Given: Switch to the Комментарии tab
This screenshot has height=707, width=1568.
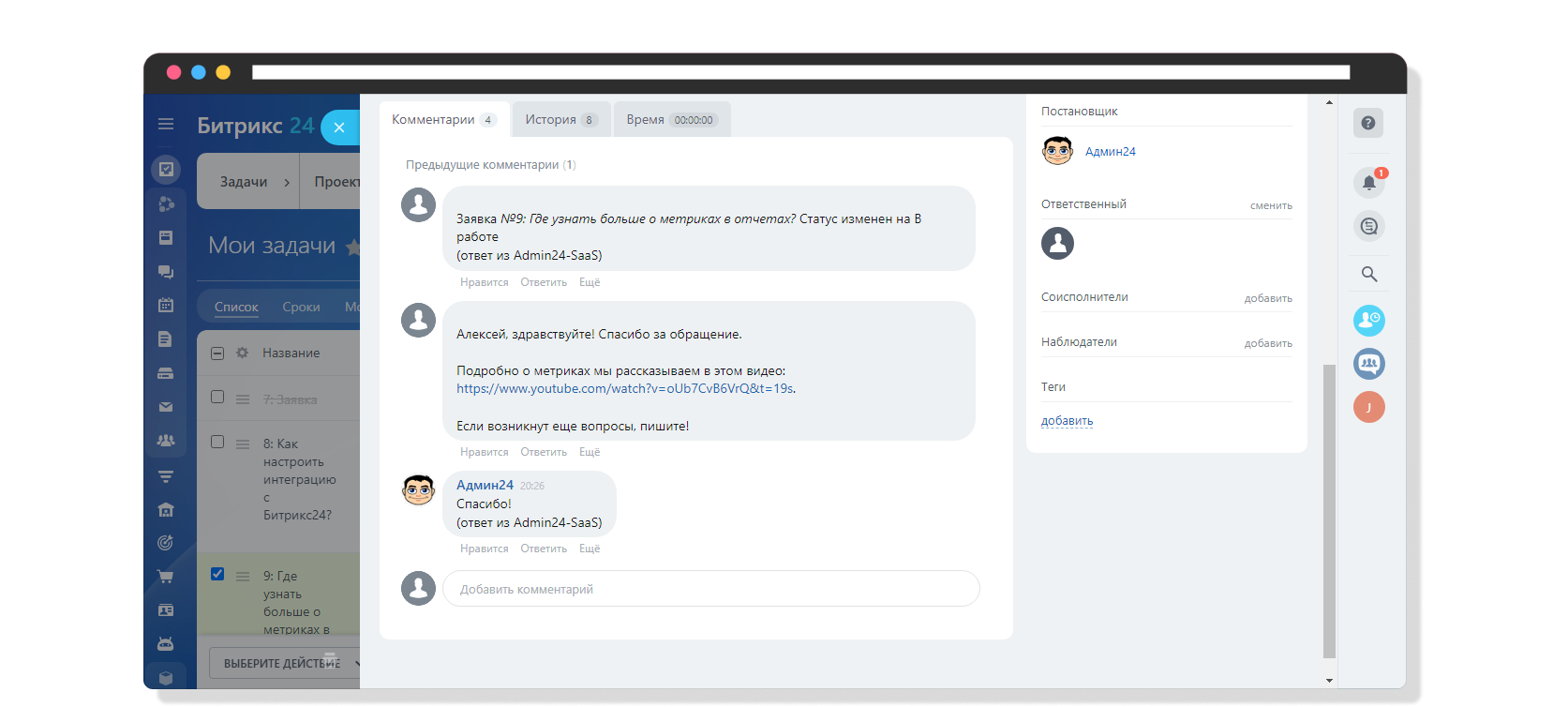Looking at the screenshot, I should point(444,119).
